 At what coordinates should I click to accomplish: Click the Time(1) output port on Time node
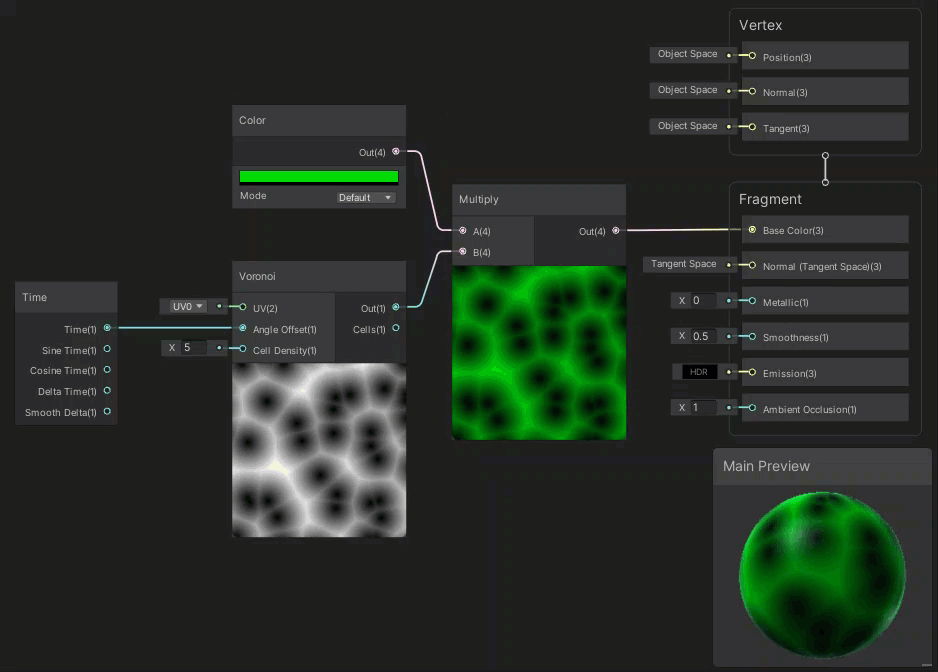click(x=107, y=328)
